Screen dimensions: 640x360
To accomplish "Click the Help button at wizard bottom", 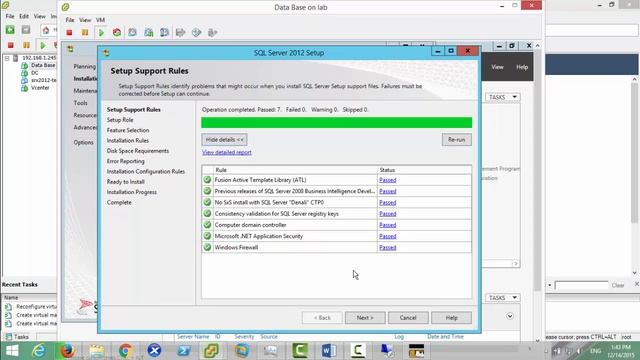I will 451,318.
